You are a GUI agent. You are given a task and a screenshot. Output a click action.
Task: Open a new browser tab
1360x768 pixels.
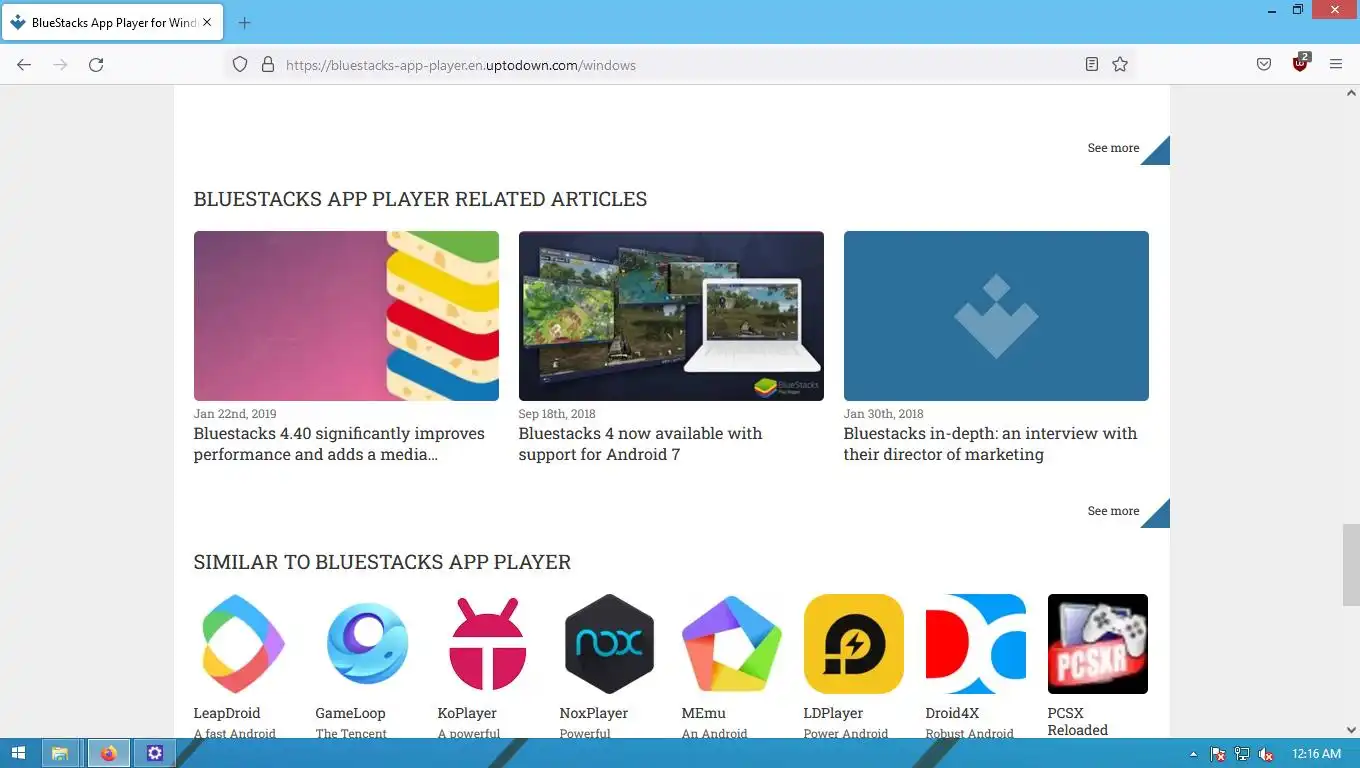[244, 23]
